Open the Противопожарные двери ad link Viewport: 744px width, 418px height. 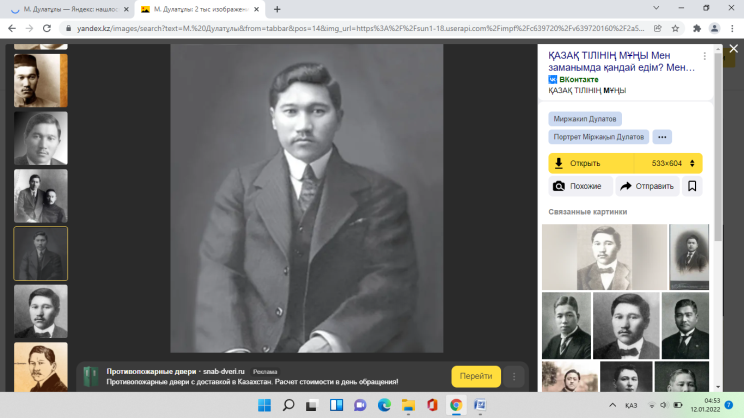coord(175,372)
